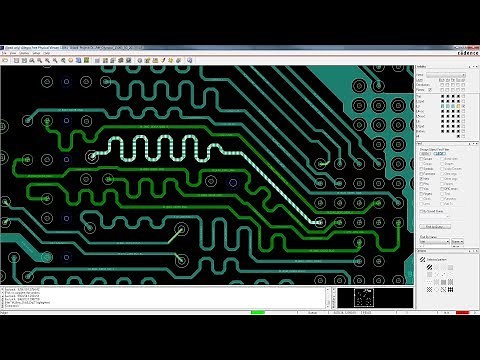Select the crosshatch checker pattern in Options

click(x=429, y=290)
